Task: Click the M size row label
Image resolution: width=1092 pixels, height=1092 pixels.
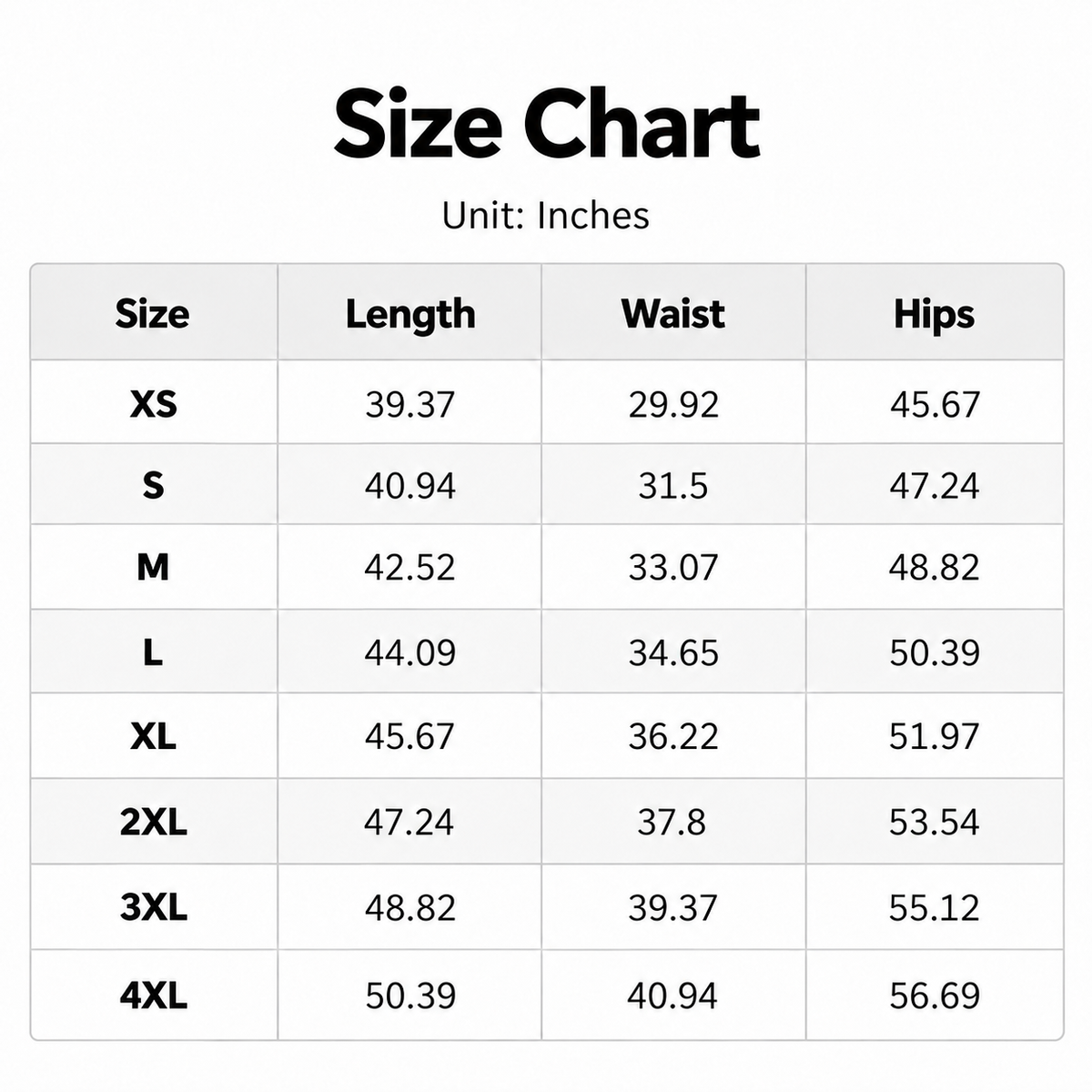Action: pyautogui.click(x=153, y=567)
